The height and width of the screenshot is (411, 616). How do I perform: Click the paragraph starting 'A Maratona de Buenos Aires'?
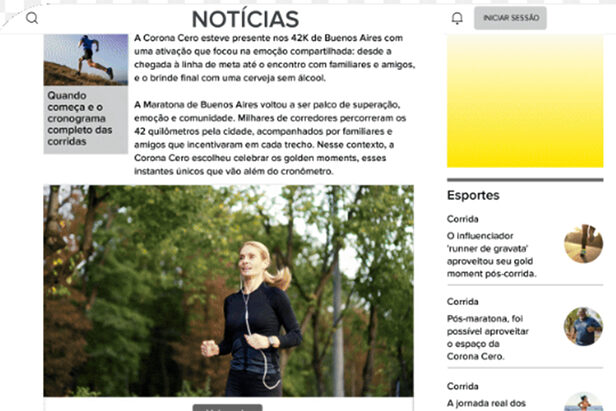click(270, 138)
